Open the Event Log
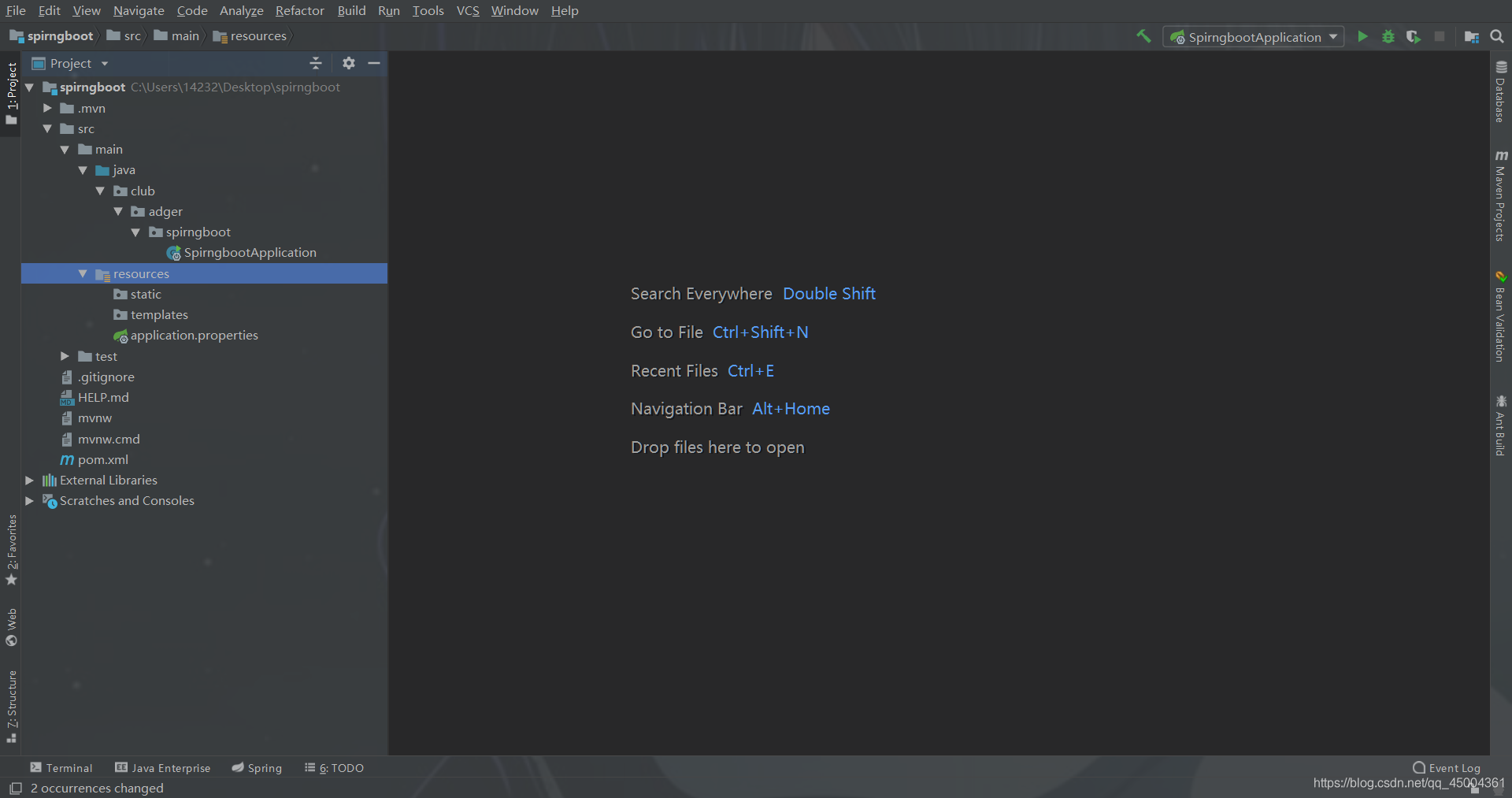 pyautogui.click(x=1447, y=768)
